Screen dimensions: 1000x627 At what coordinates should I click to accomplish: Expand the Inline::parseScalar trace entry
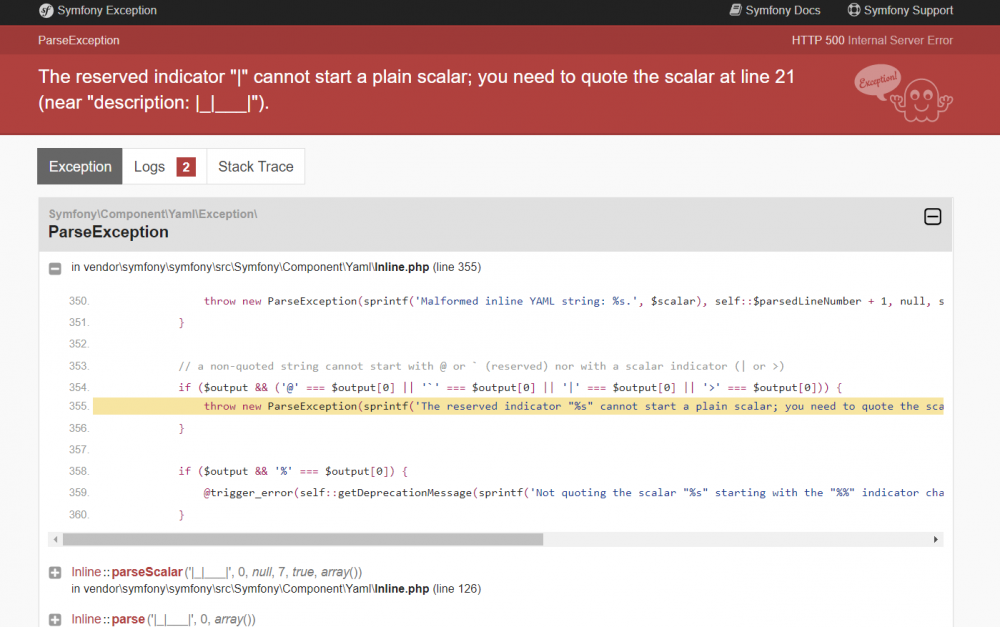55,573
